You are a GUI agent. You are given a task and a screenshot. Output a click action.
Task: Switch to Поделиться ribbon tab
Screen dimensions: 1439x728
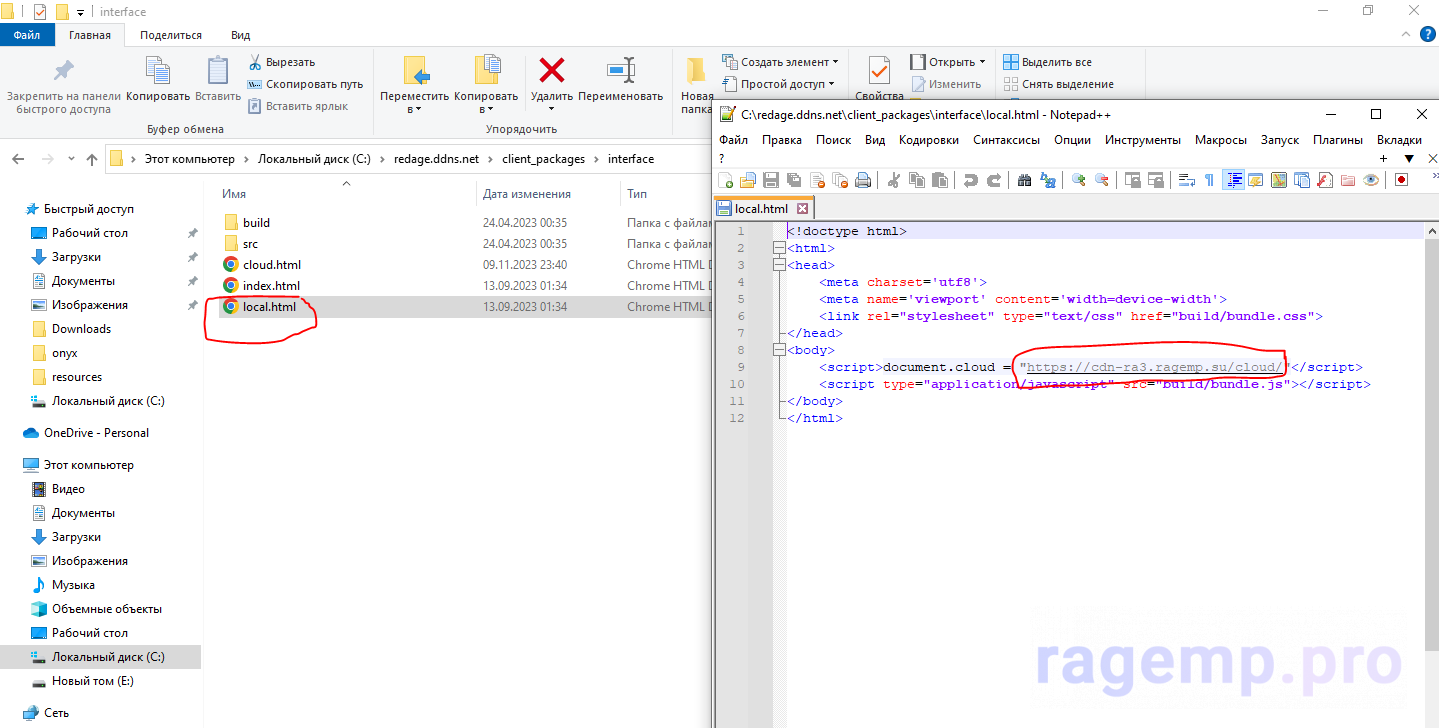tap(171, 35)
